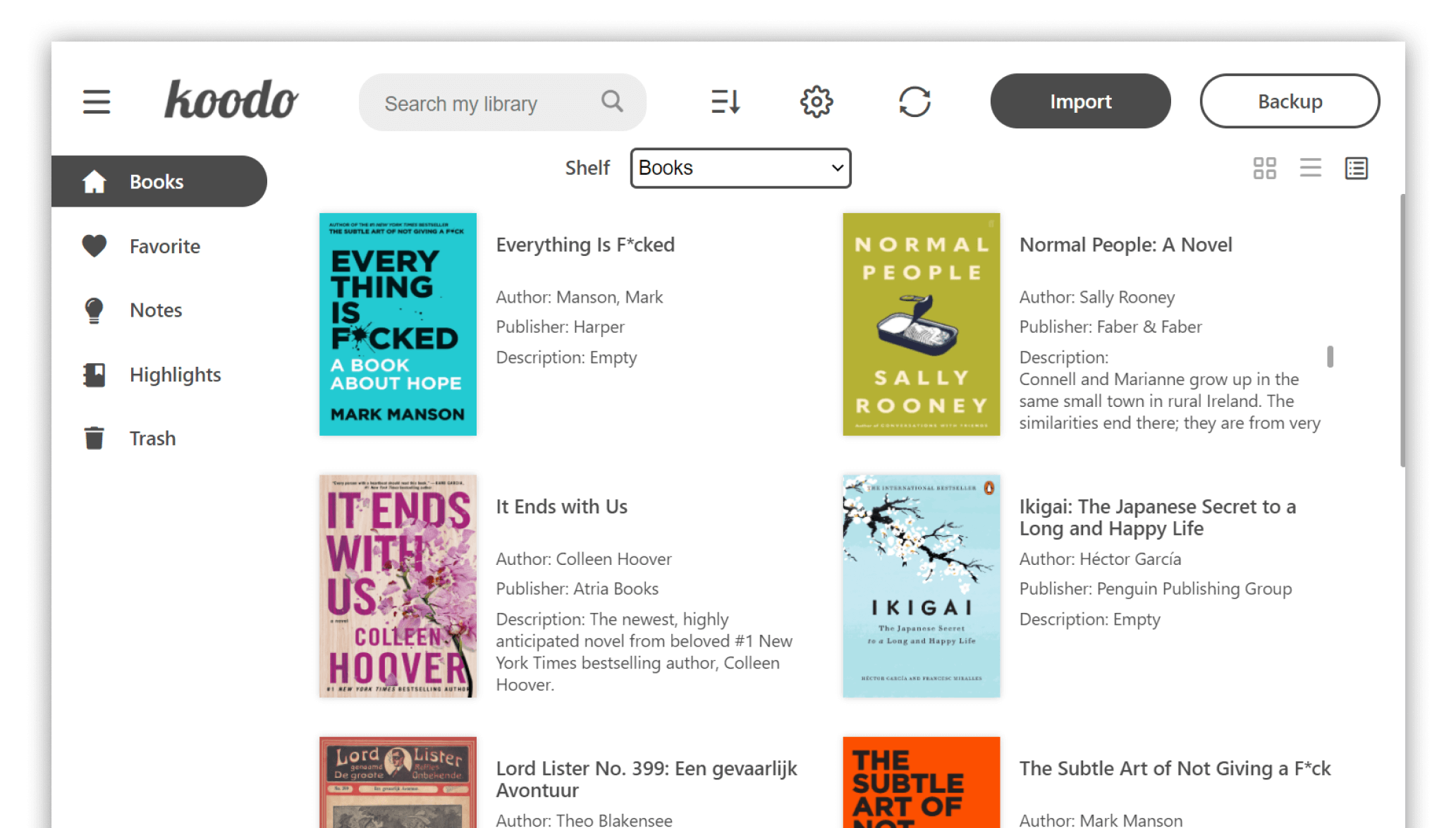The image size is (1456, 828).
Task: Click Lord Lister No. 399 title
Action: [647, 779]
